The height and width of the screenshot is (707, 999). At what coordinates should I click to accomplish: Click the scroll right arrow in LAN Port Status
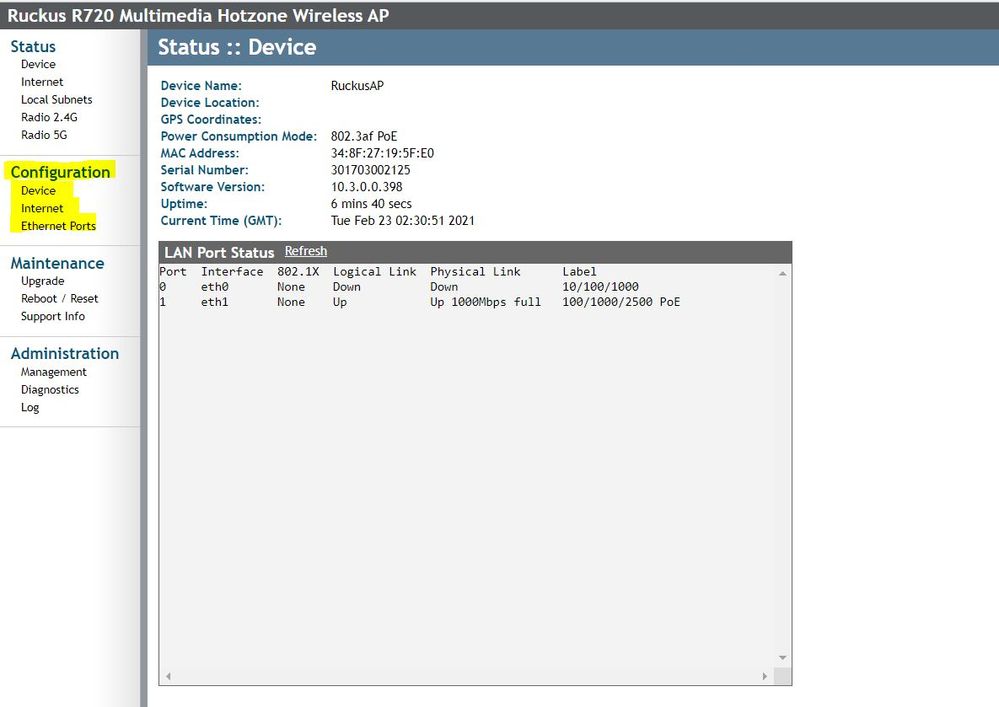tap(765, 677)
